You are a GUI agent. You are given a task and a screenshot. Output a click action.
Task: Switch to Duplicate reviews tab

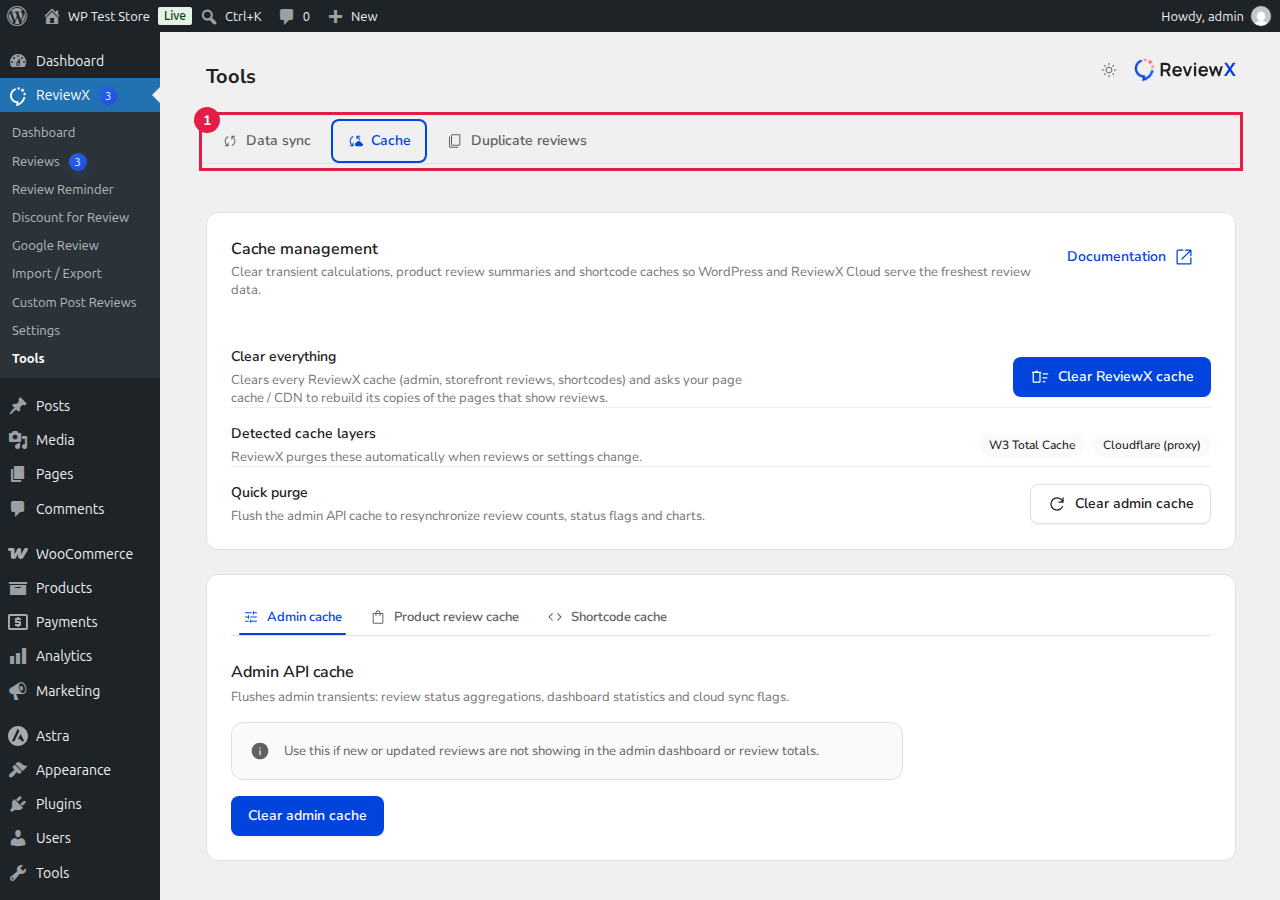tap(517, 141)
